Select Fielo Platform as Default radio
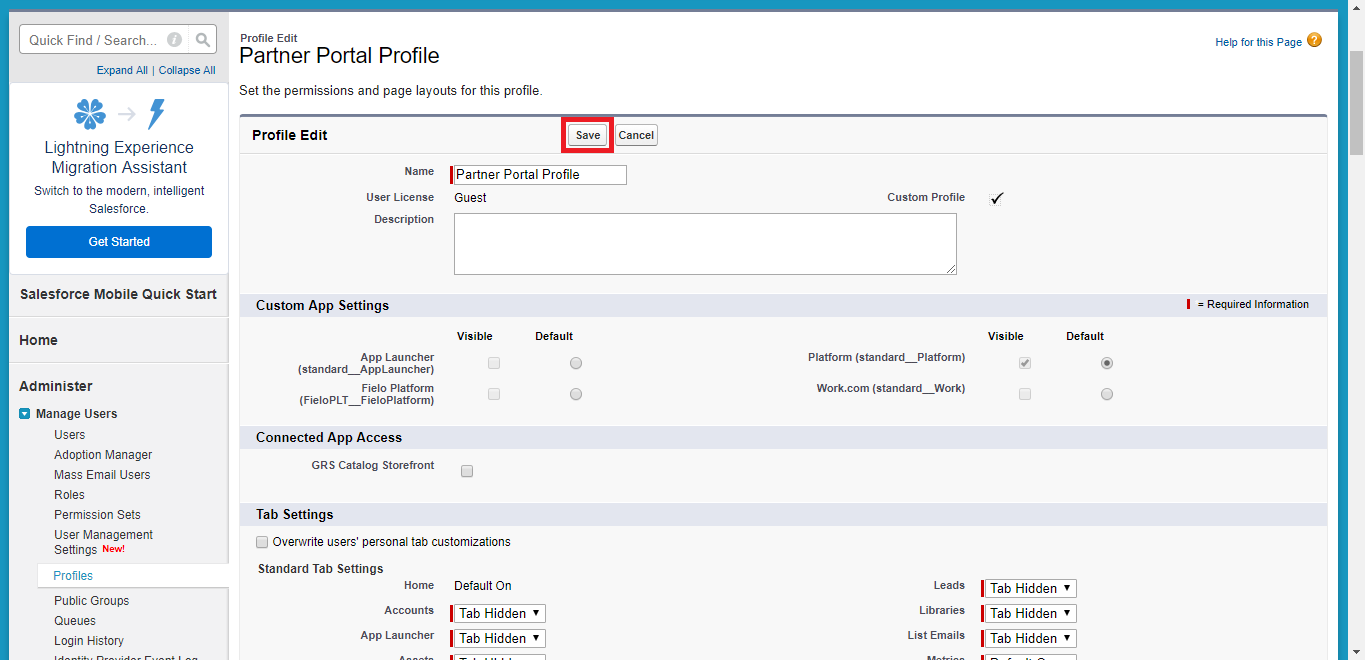This screenshot has height=660, width=1365. 576,394
